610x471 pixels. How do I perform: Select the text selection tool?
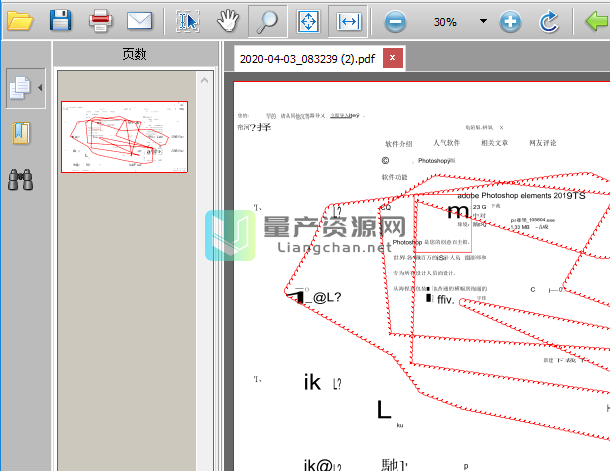(188, 21)
